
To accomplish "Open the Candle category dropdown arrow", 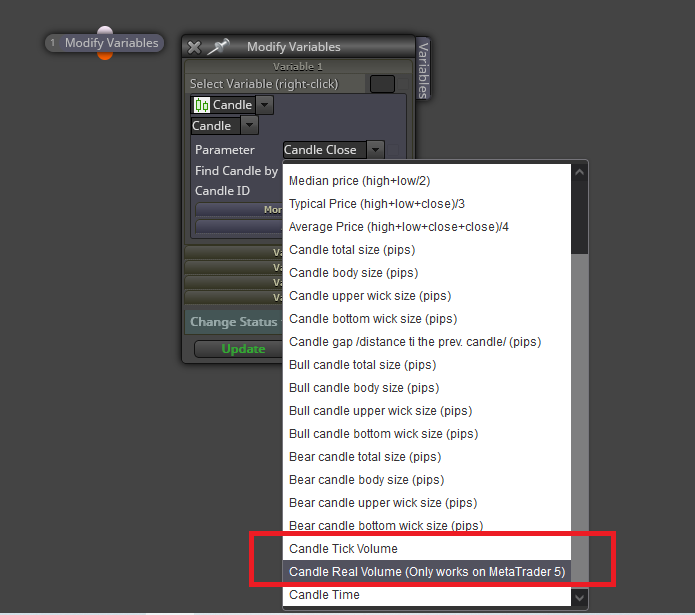I will coord(265,105).
